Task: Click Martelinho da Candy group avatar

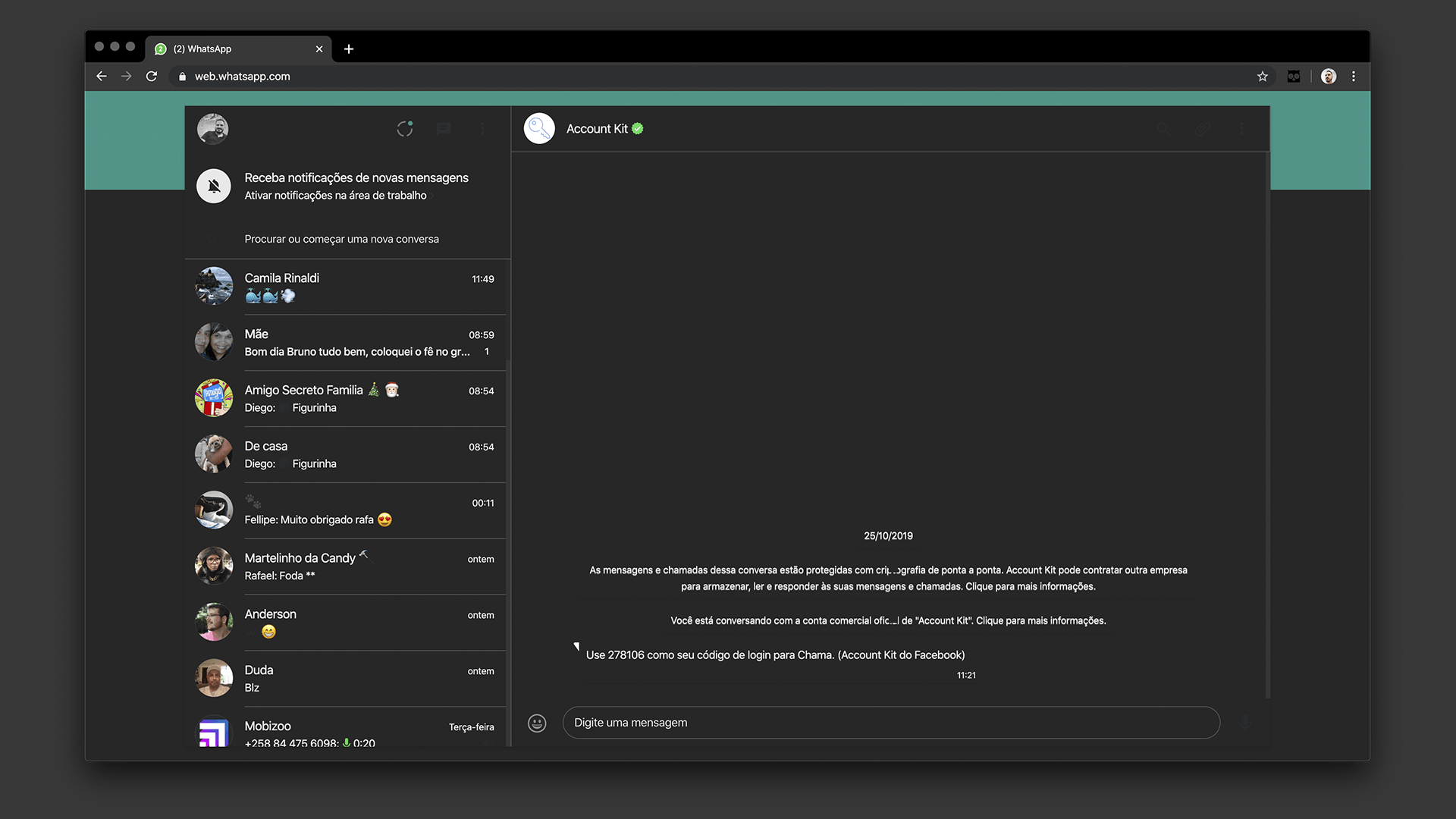Action: click(x=214, y=566)
